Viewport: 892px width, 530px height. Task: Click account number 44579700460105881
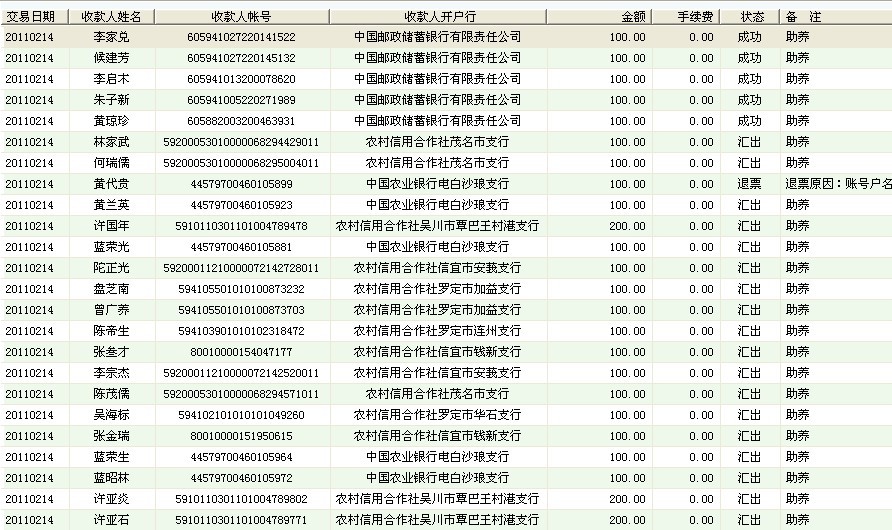coord(241,247)
